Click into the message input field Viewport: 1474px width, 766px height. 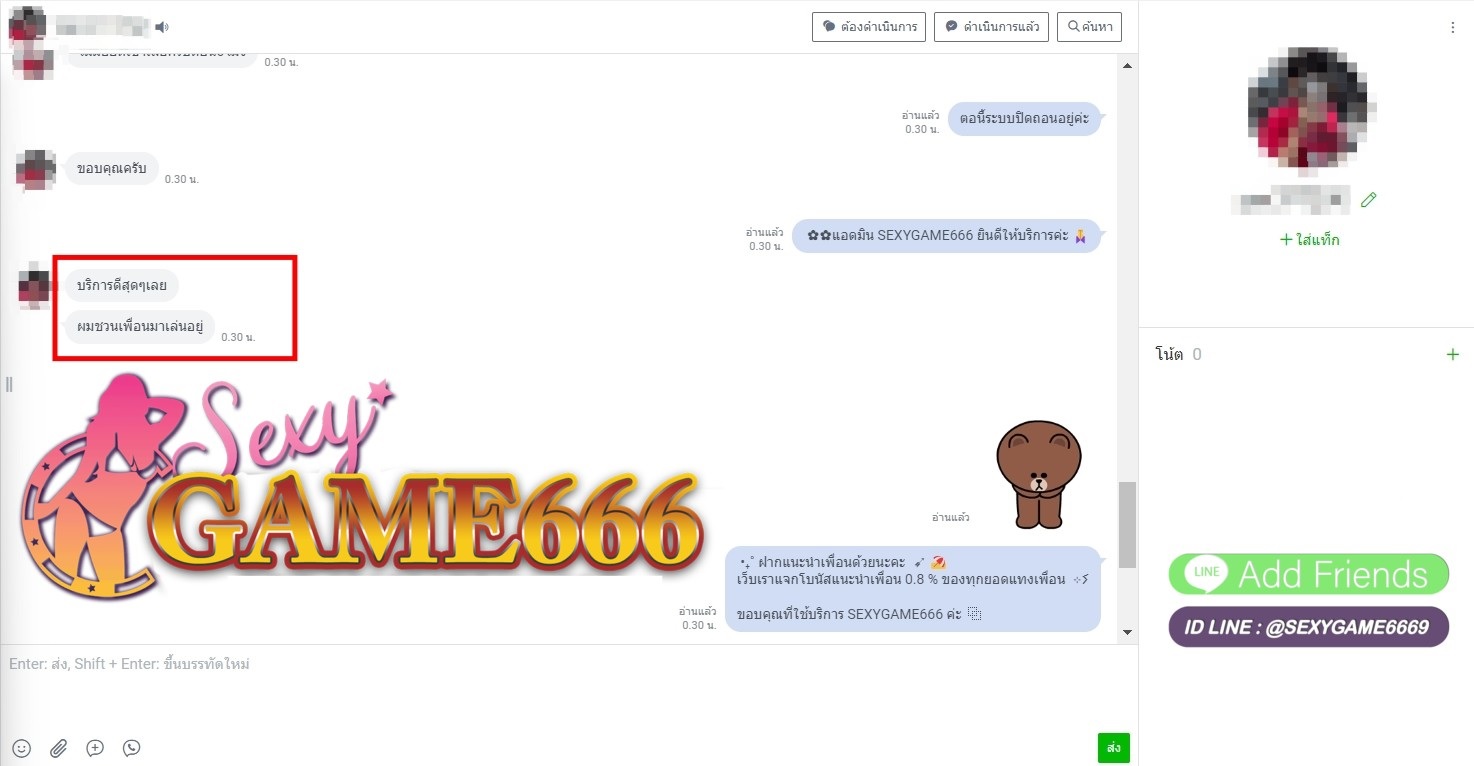560,690
